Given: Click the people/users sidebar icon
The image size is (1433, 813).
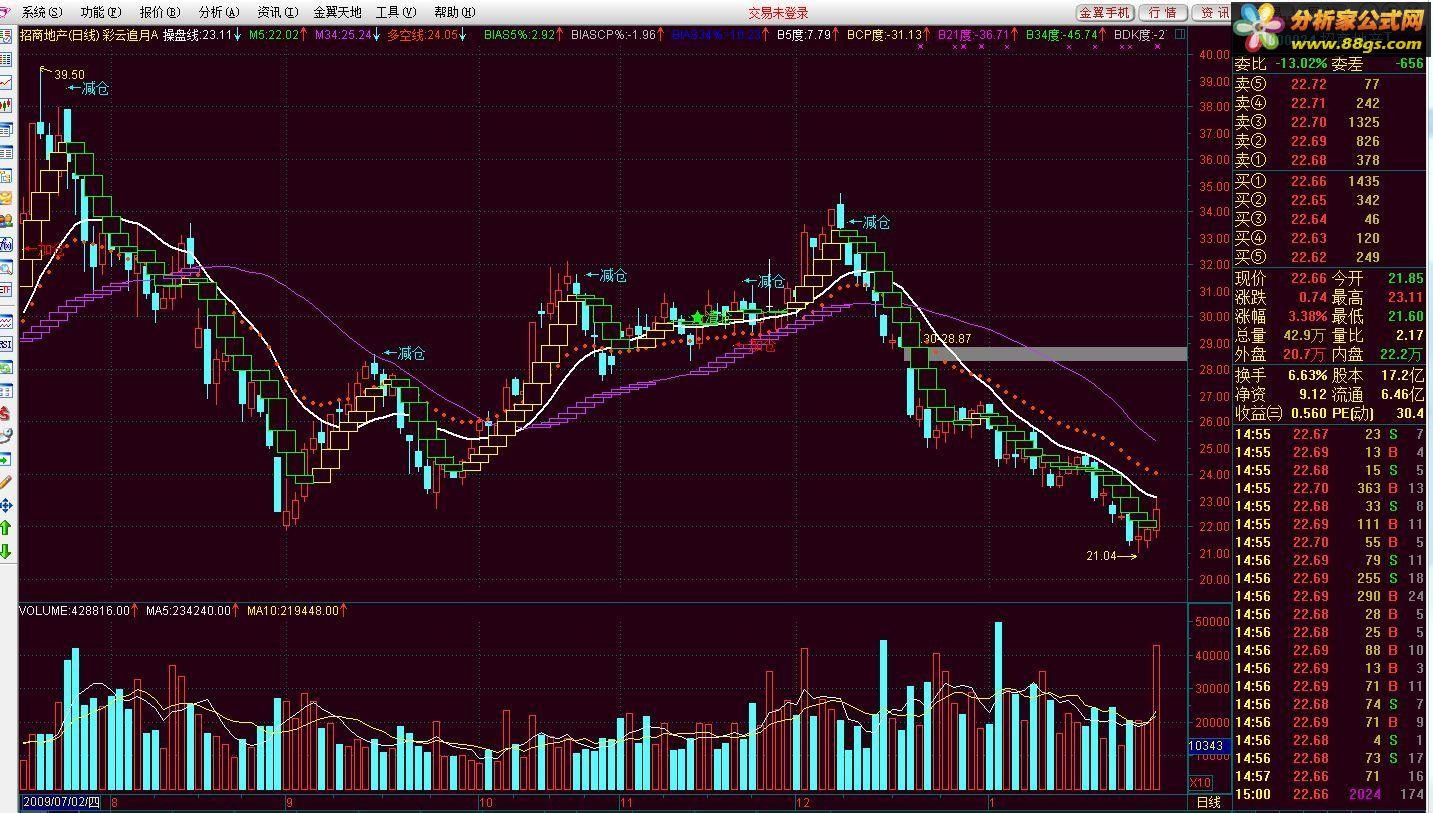Looking at the screenshot, I should tap(7, 220).
